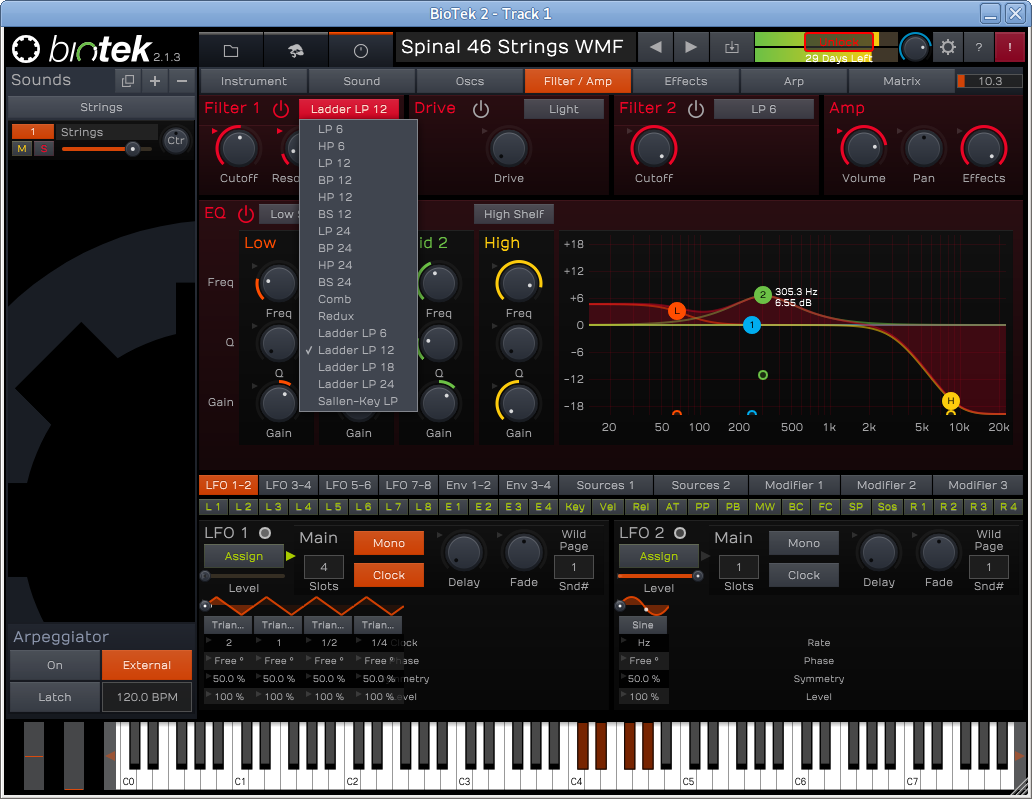Click the Key modulation source button

575,507
